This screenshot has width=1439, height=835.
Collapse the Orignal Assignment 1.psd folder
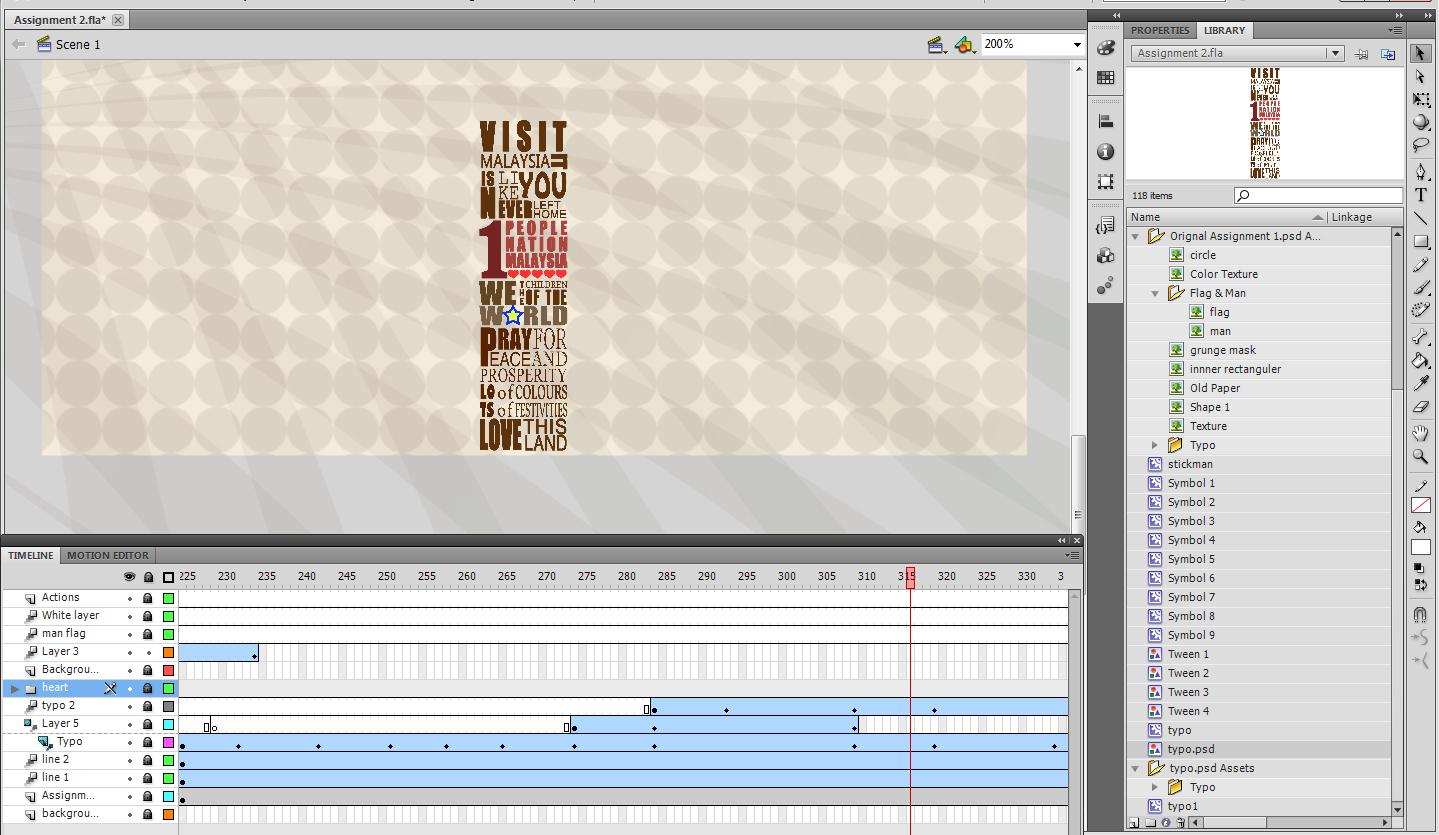1136,236
